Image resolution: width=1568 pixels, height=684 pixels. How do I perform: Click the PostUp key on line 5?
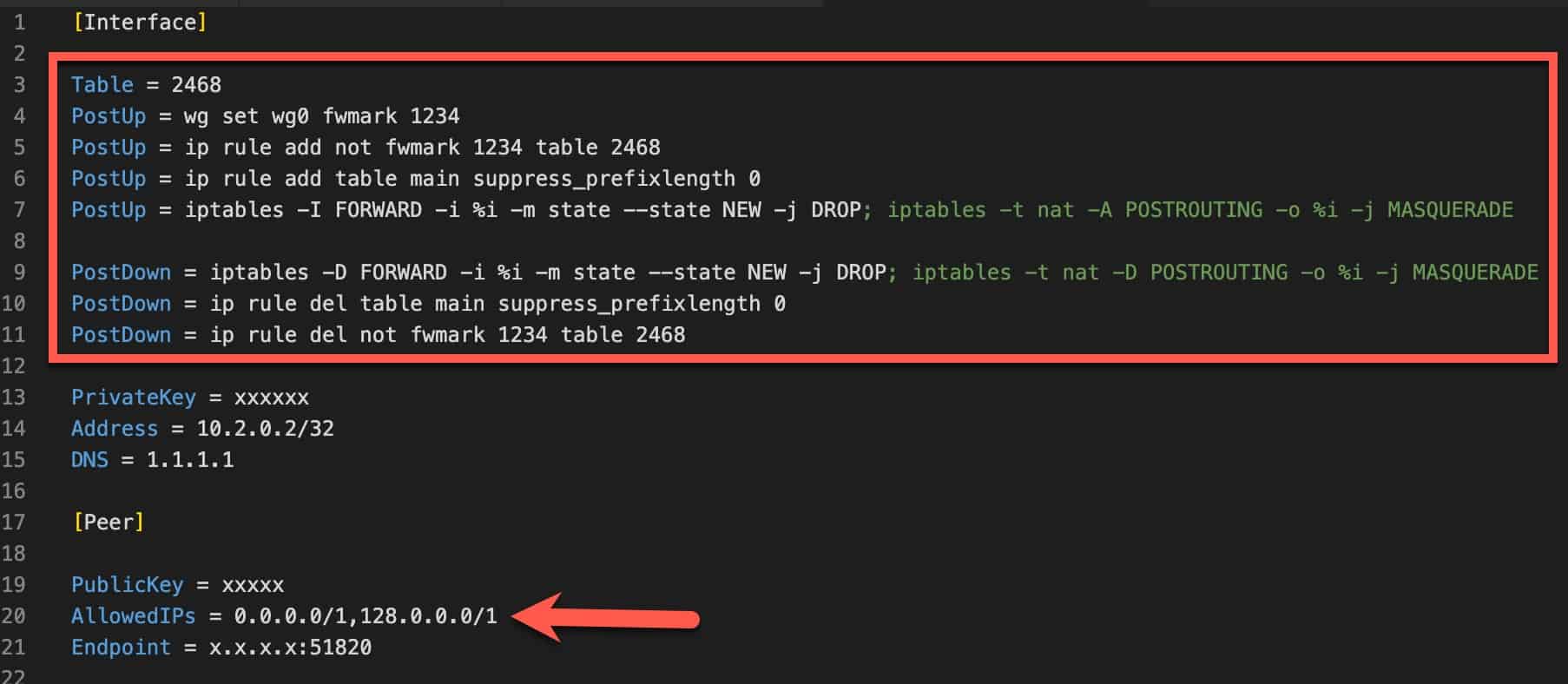point(109,148)
